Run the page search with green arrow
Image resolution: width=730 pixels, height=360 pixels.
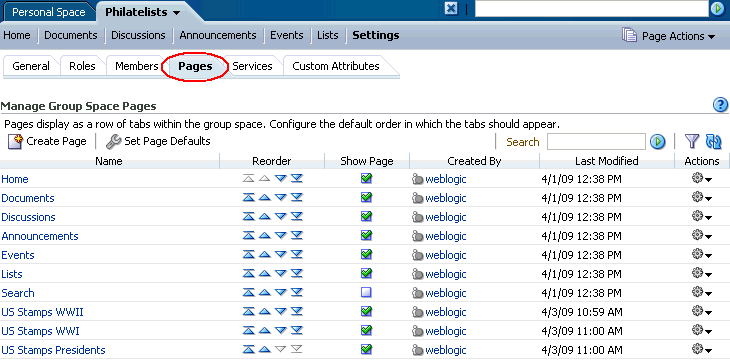pyautogui.click(x=657, y=142)
